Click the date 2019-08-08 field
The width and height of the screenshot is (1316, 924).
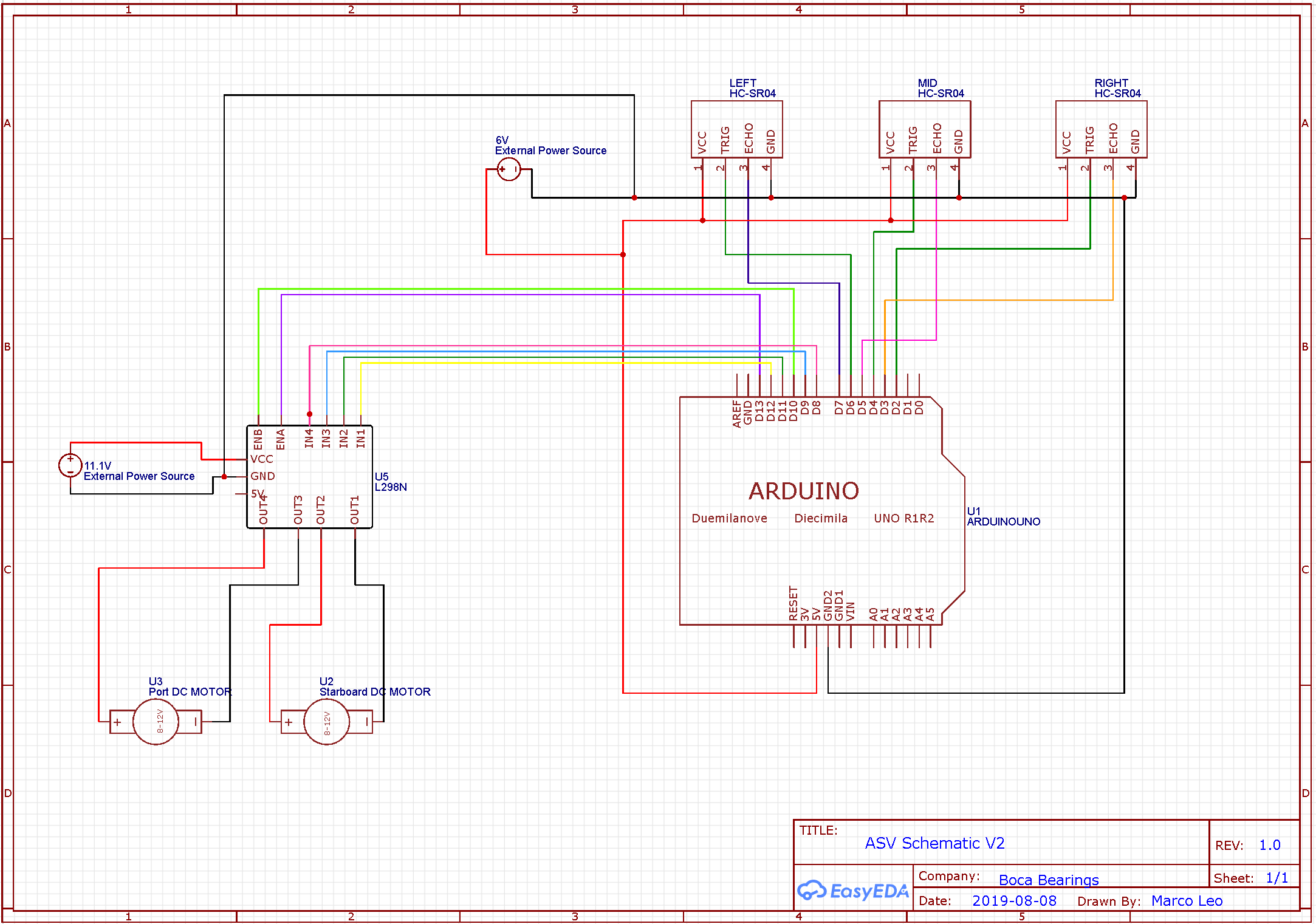coord(1014,901)
